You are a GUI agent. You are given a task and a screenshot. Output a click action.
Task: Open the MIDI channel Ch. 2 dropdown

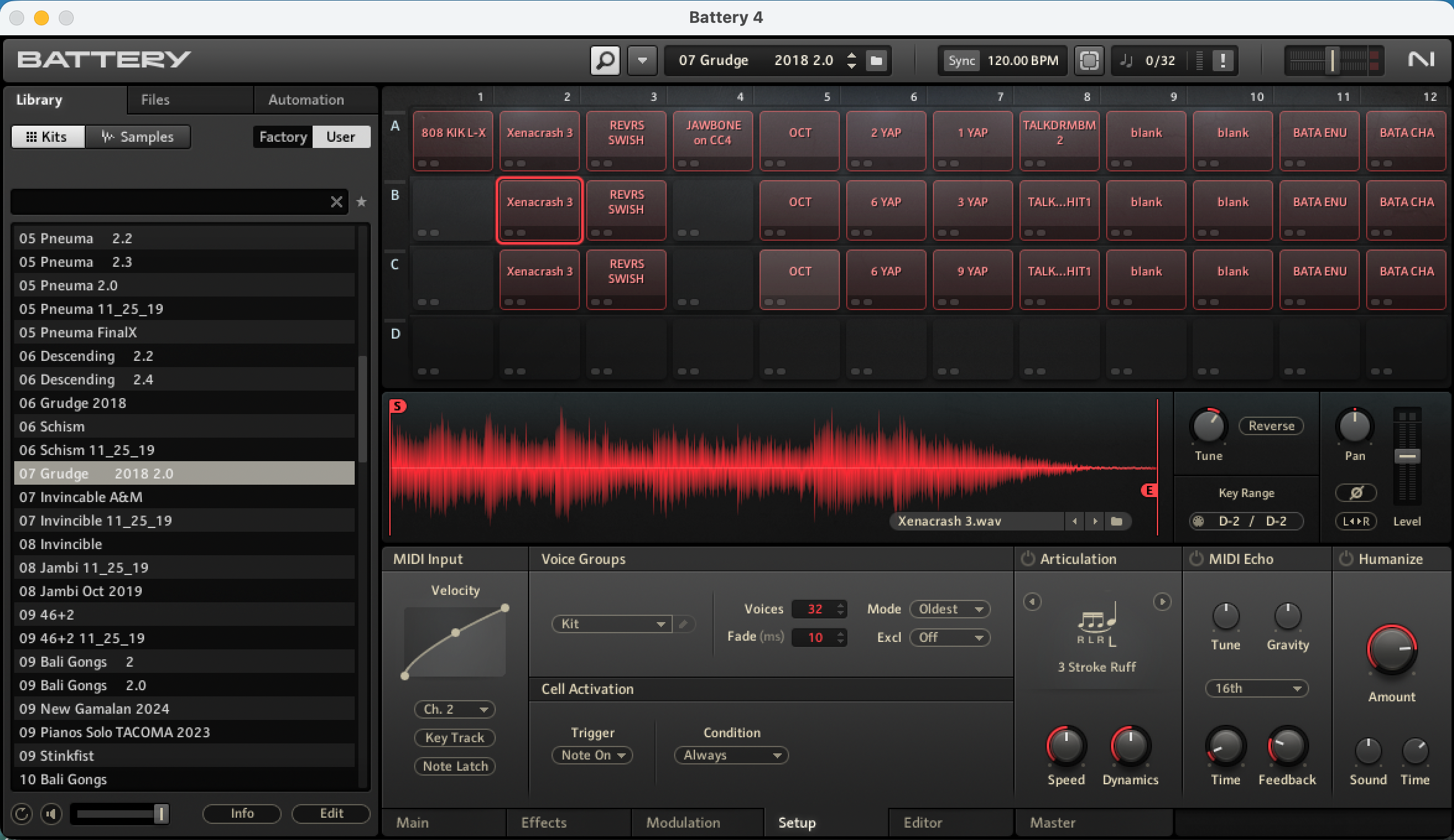pyautogui.click(x=455, y=709)
